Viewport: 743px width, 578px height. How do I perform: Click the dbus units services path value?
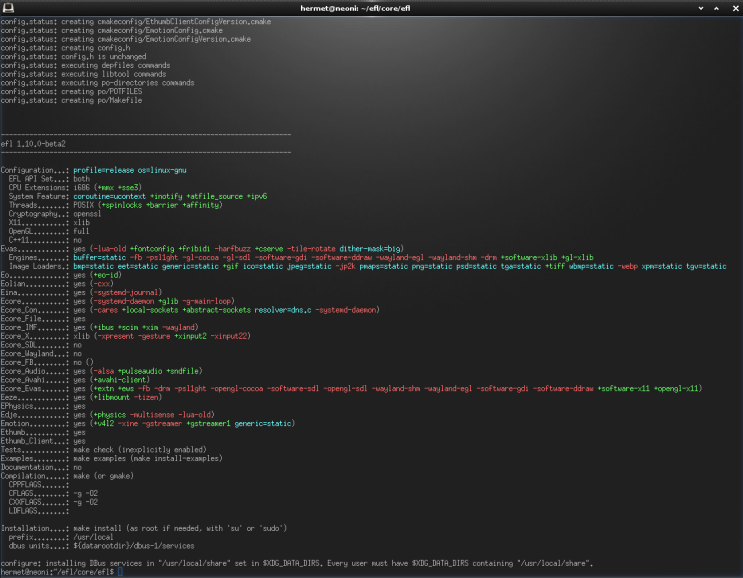click(x=136, y=544)
